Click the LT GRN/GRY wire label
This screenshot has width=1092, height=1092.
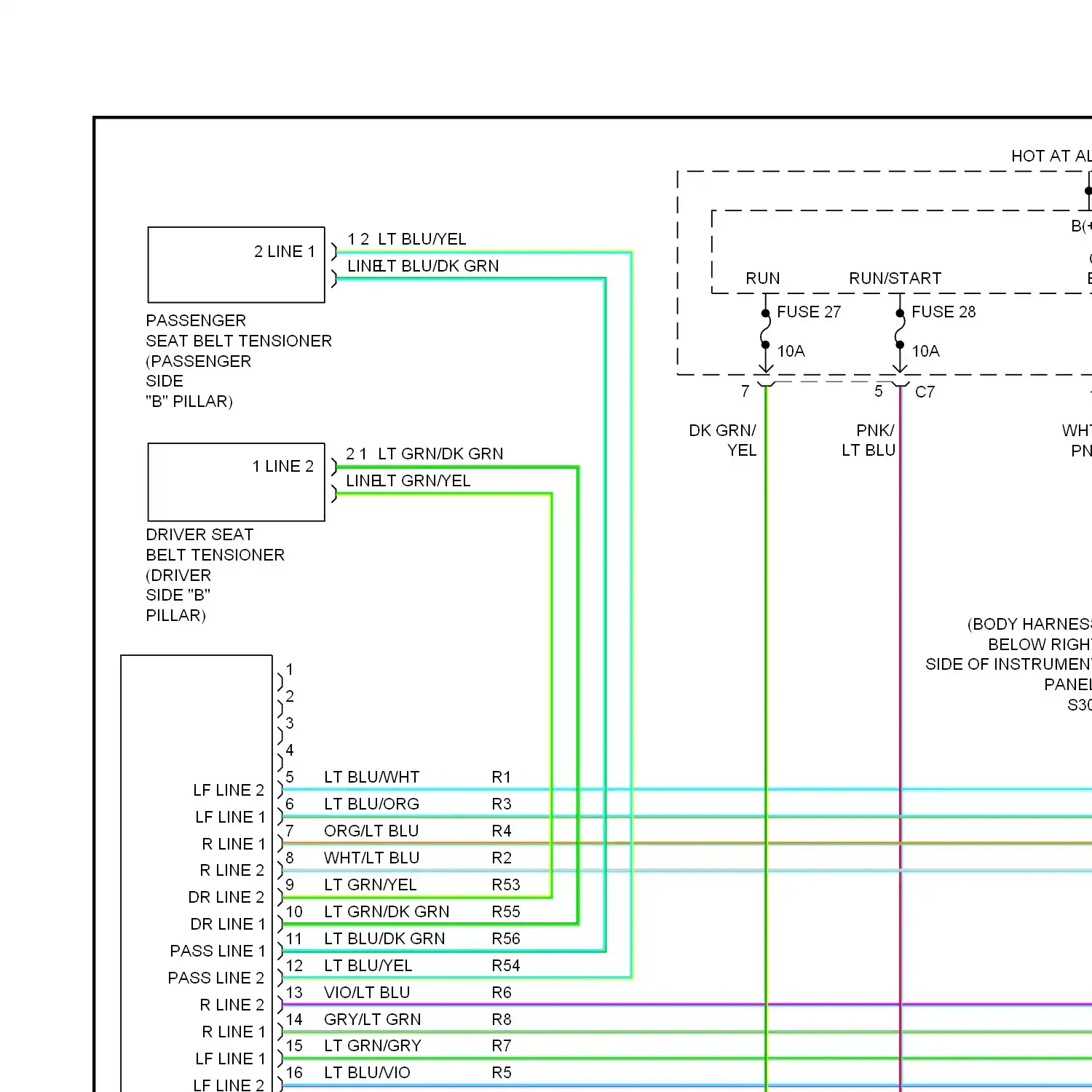click(373, 1045)
